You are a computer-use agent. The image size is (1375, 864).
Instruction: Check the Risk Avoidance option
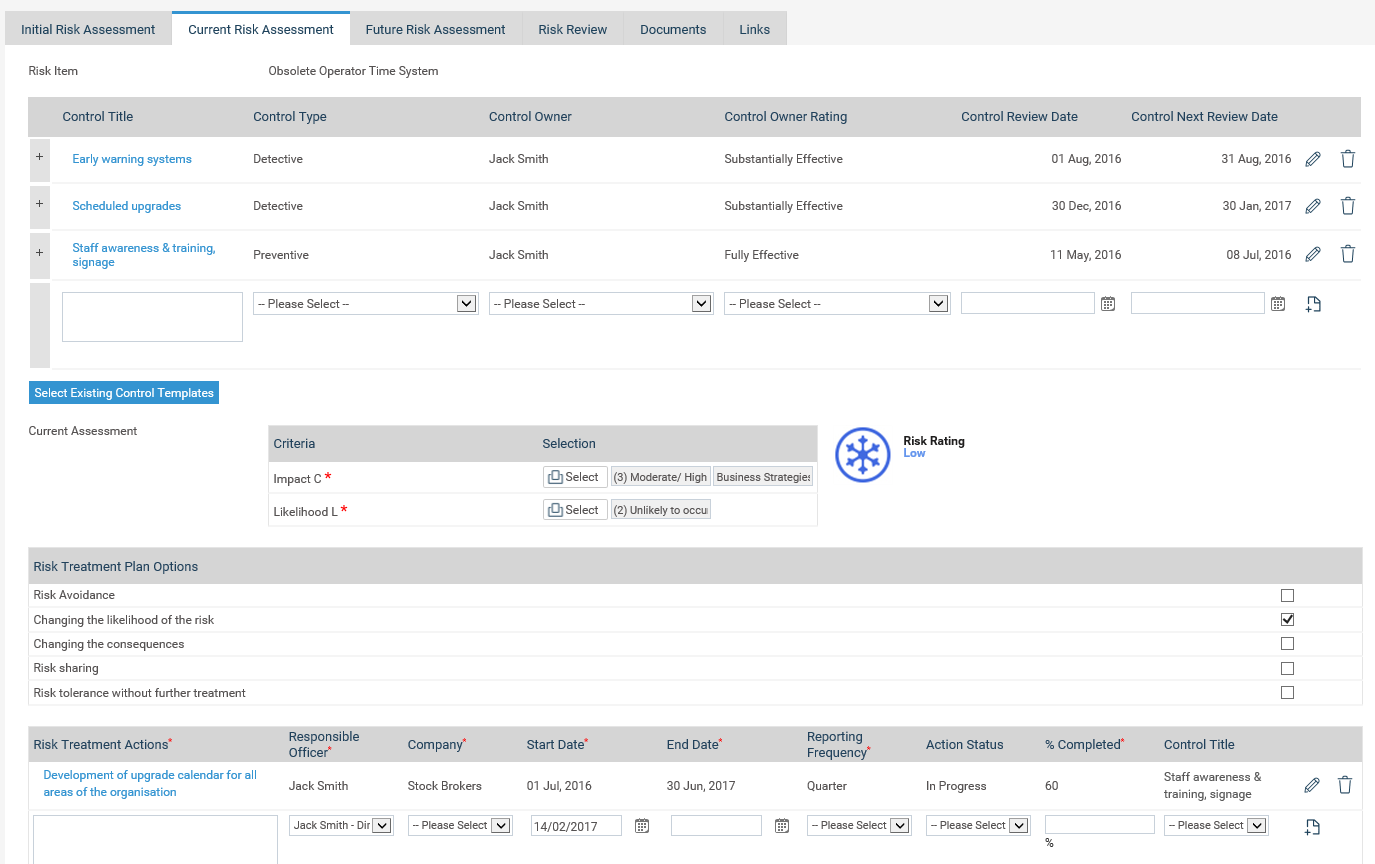click(1287, 595)
